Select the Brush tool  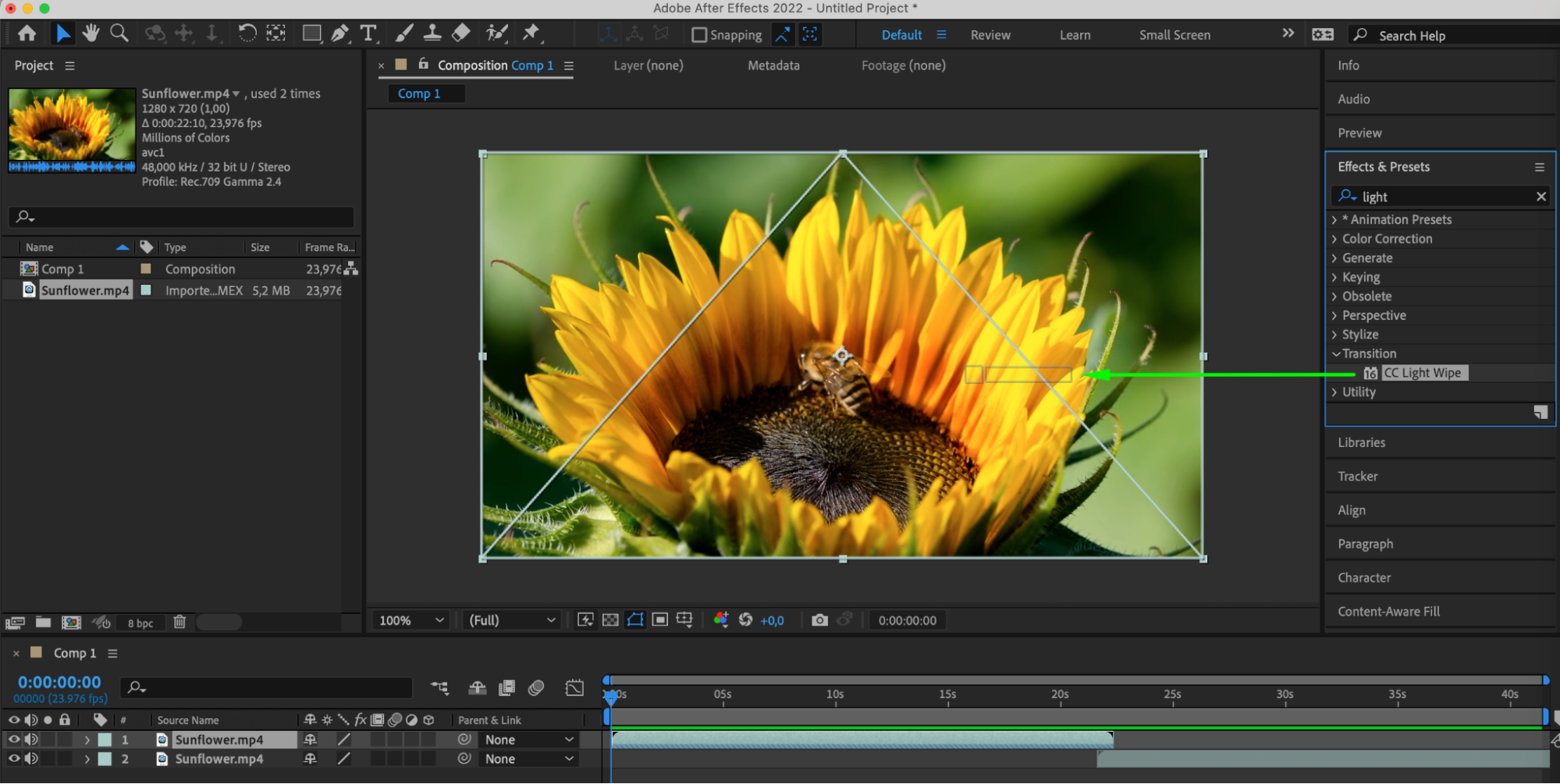(403, 34)
